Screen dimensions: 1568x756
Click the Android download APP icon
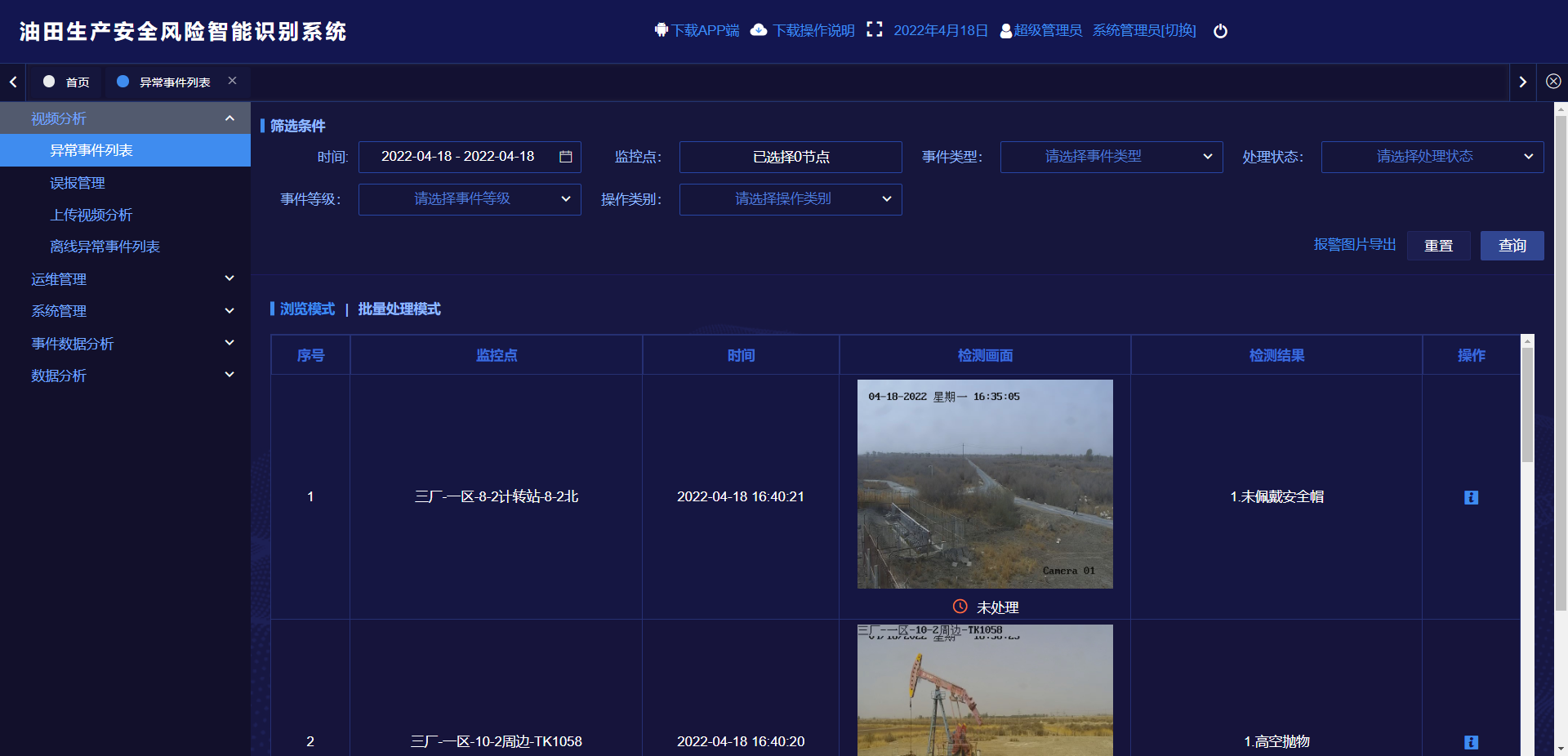tap(661, 30)
